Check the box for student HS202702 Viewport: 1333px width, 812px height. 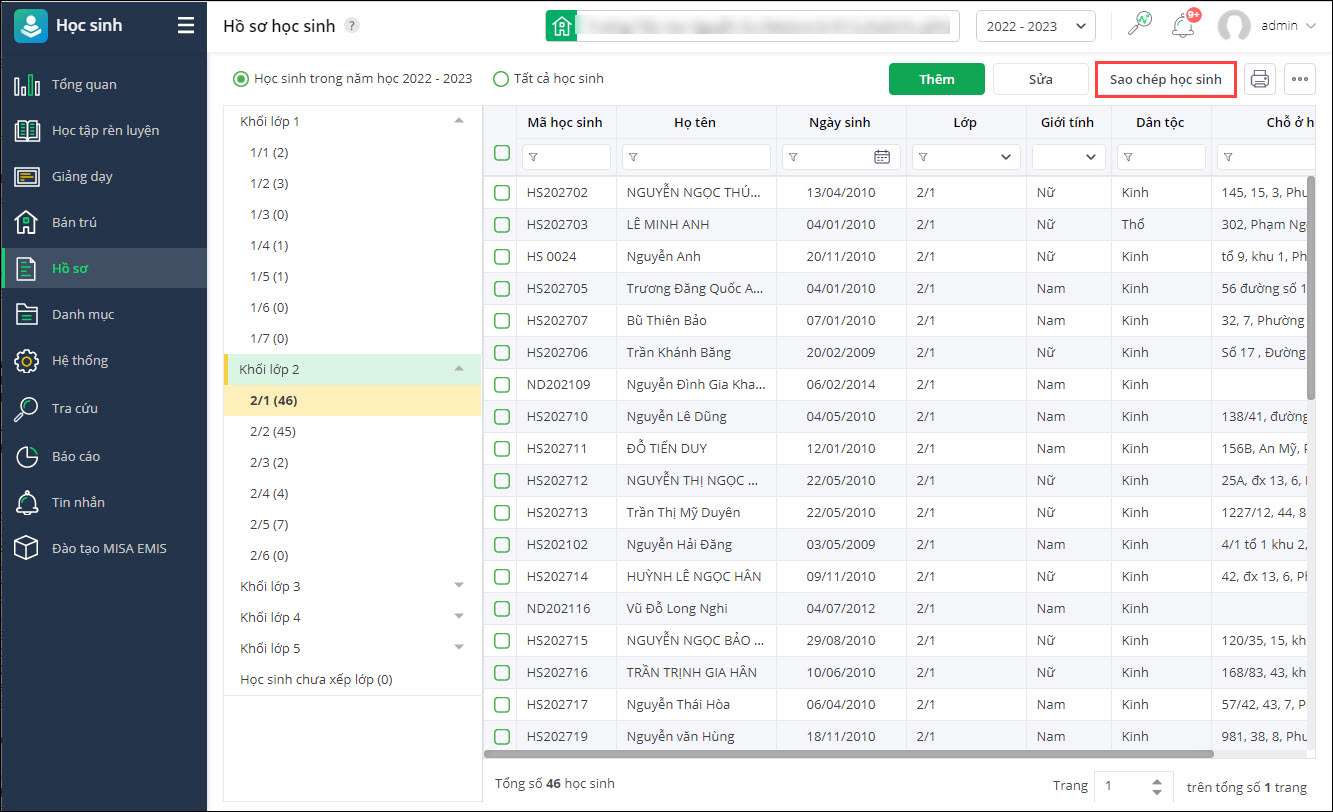point(502,192)
